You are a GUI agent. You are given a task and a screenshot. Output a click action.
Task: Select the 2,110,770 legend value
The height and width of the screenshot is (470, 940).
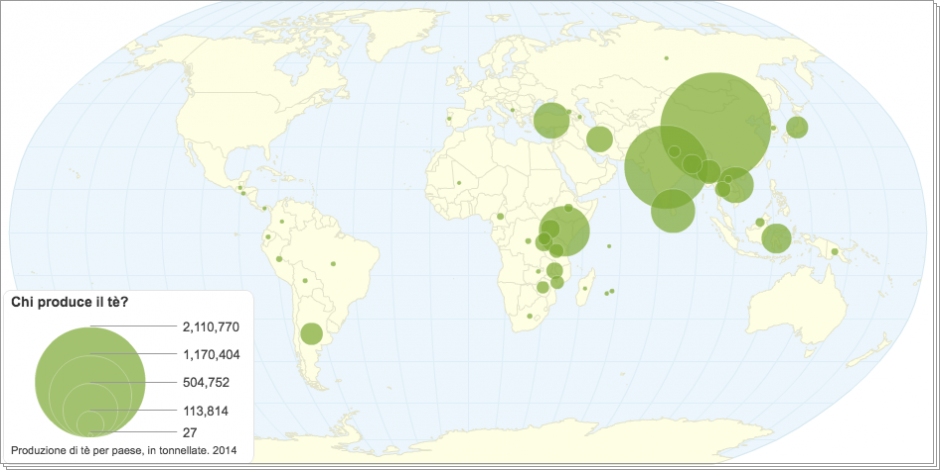tap(211, 327)
